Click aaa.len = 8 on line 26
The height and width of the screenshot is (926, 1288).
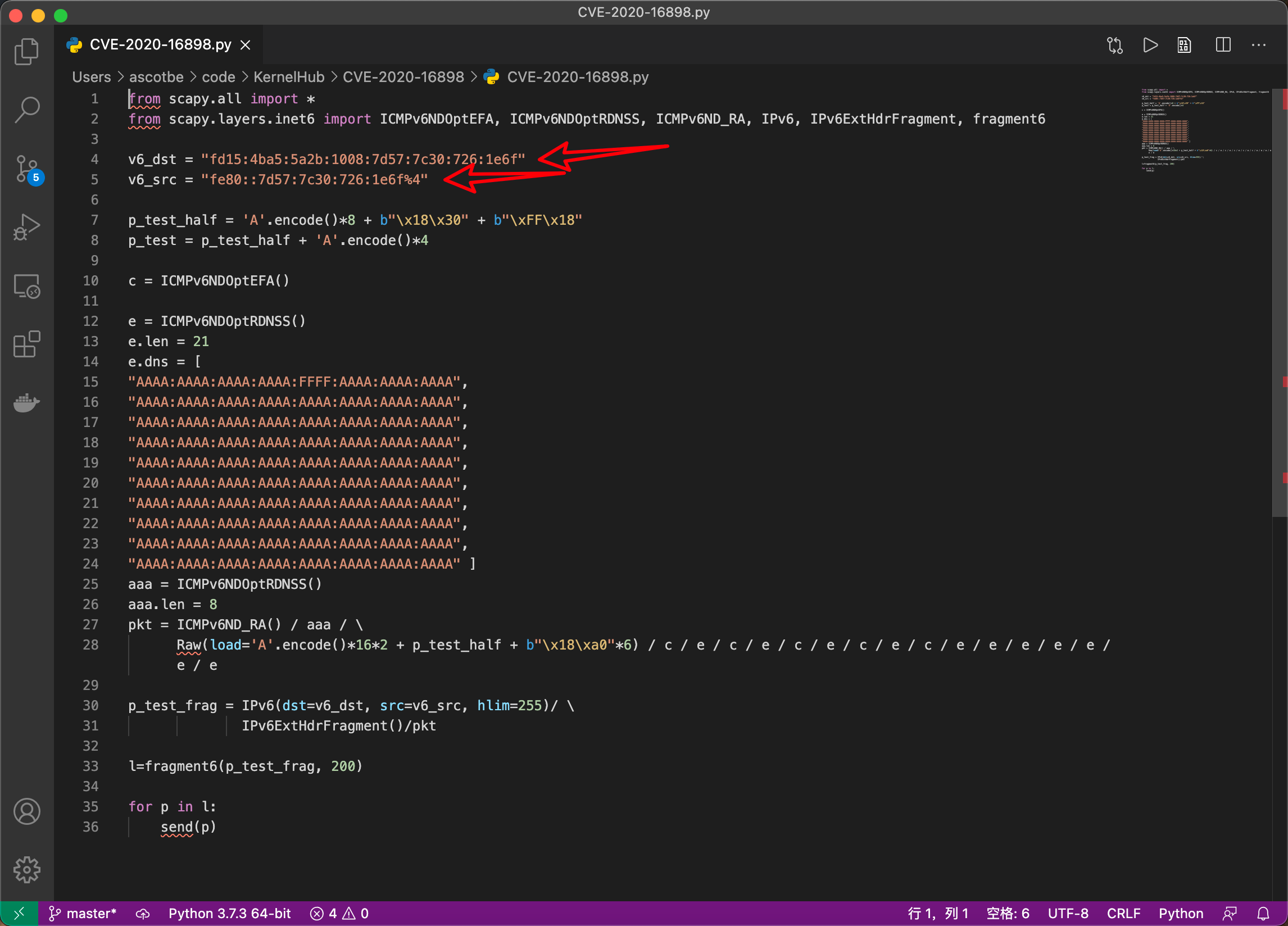tap(173, 605)
